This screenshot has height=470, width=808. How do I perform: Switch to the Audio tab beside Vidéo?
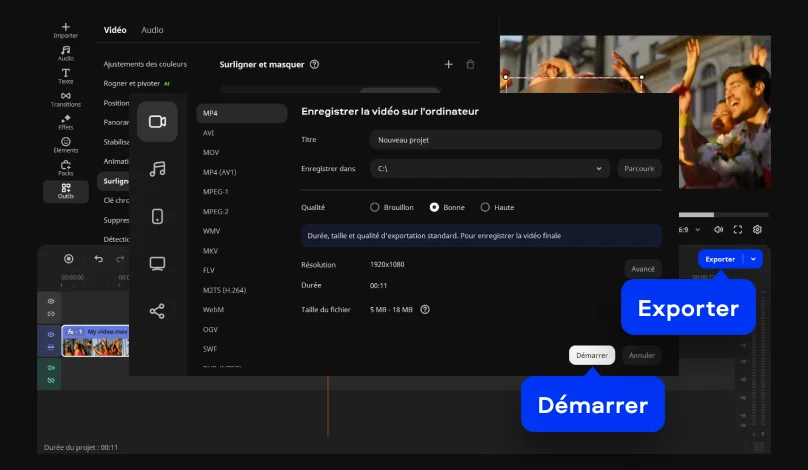point(152,30)
